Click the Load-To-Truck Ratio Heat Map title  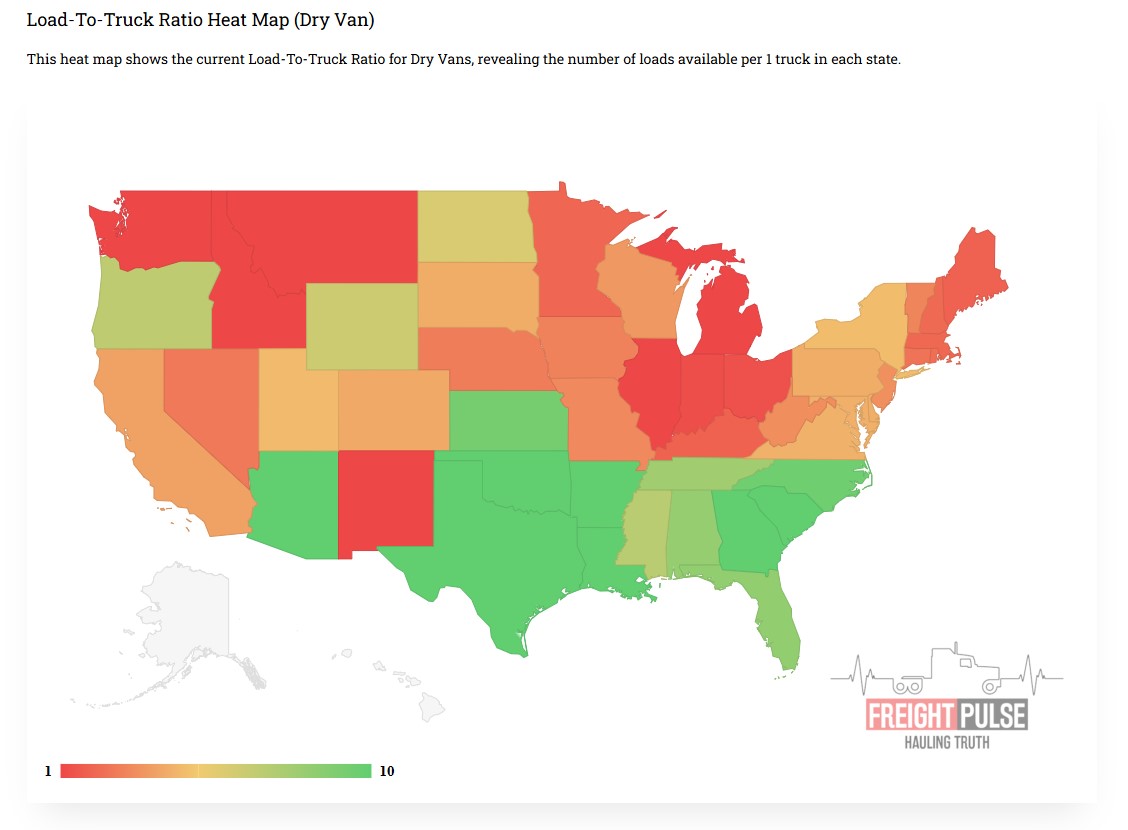(x=200, y=20)
